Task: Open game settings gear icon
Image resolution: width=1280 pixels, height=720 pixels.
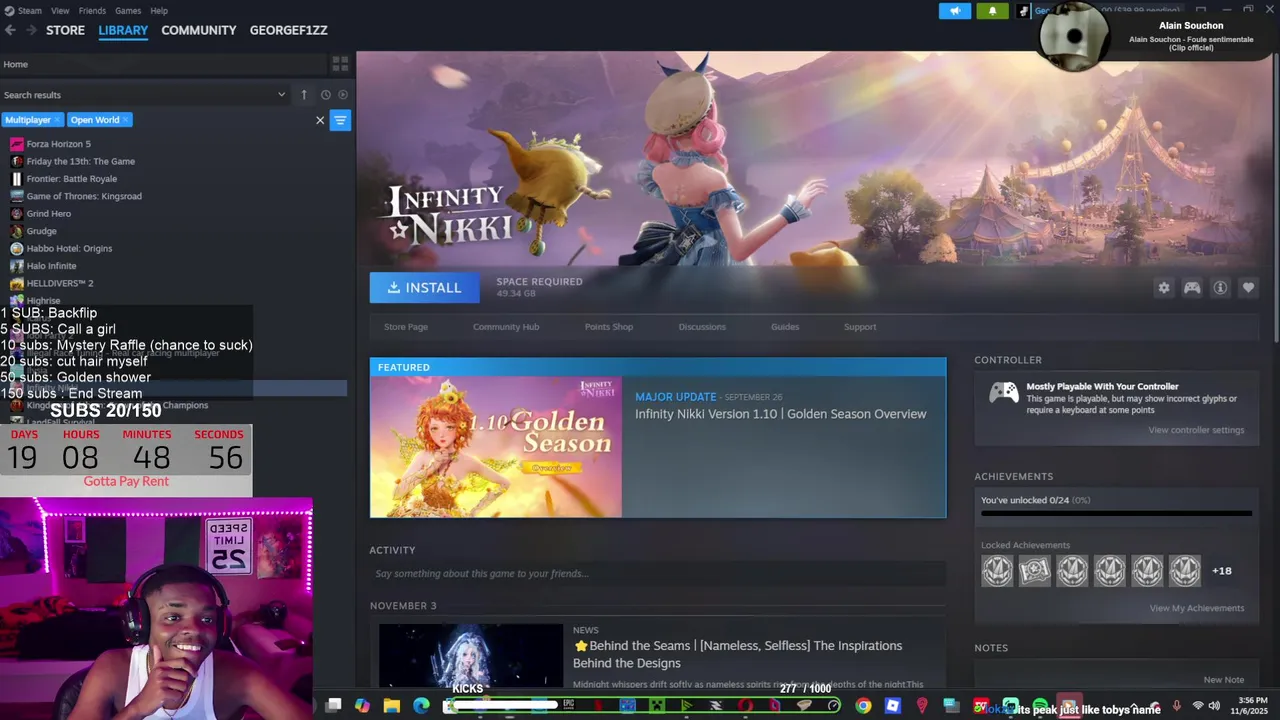Action: [1164, 288]
